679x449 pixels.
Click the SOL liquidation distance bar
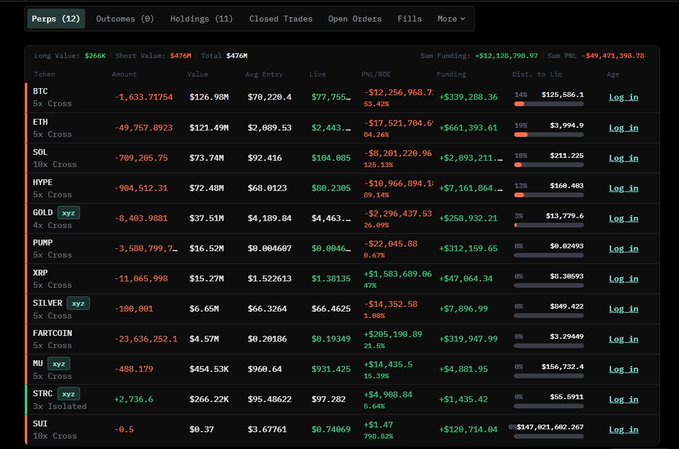point(549,165)
